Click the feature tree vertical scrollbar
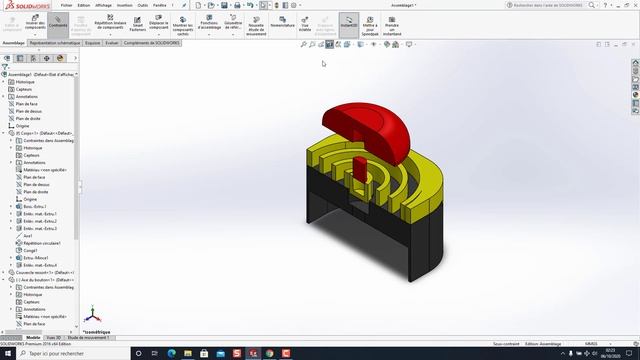Viewport: 640px width, 360px height. pos(76,158)
